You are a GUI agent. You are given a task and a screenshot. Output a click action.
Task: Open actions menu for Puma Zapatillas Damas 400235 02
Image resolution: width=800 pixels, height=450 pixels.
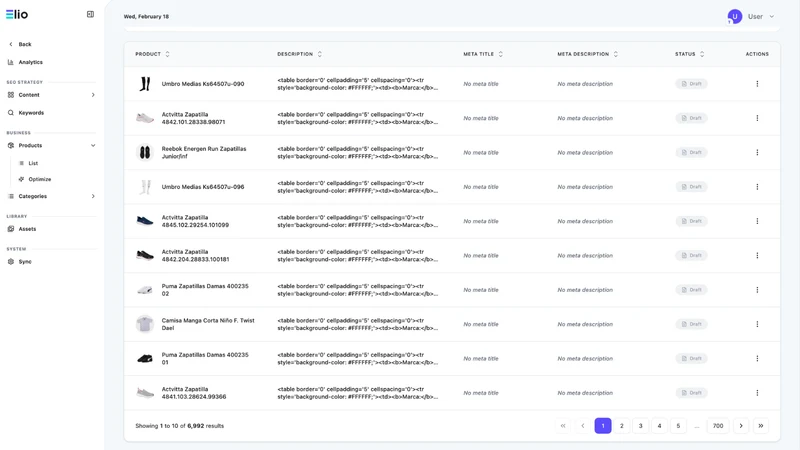tap(757, 290)
